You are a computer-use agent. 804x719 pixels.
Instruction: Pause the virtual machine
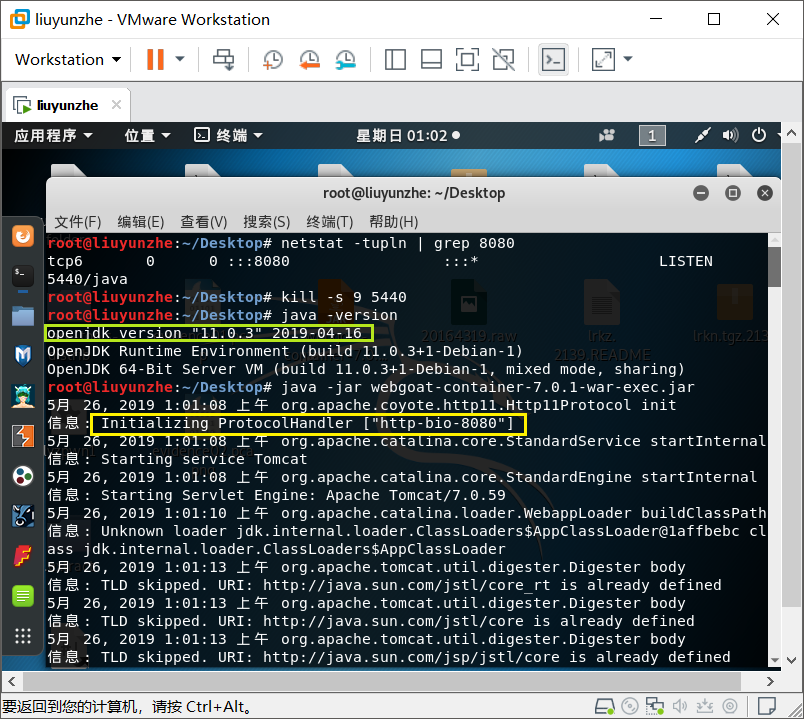point(155,59)
